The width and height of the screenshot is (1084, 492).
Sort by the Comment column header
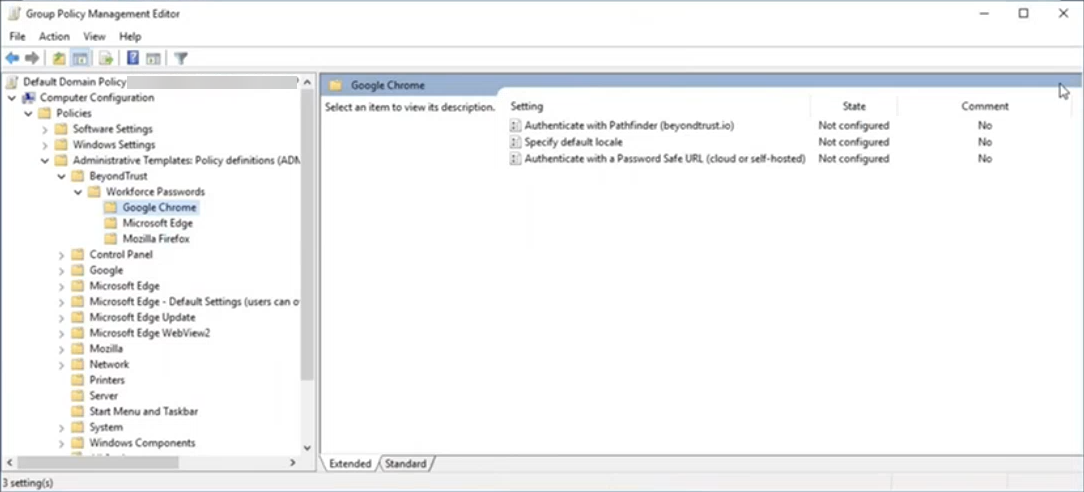(x=984, y=106)
